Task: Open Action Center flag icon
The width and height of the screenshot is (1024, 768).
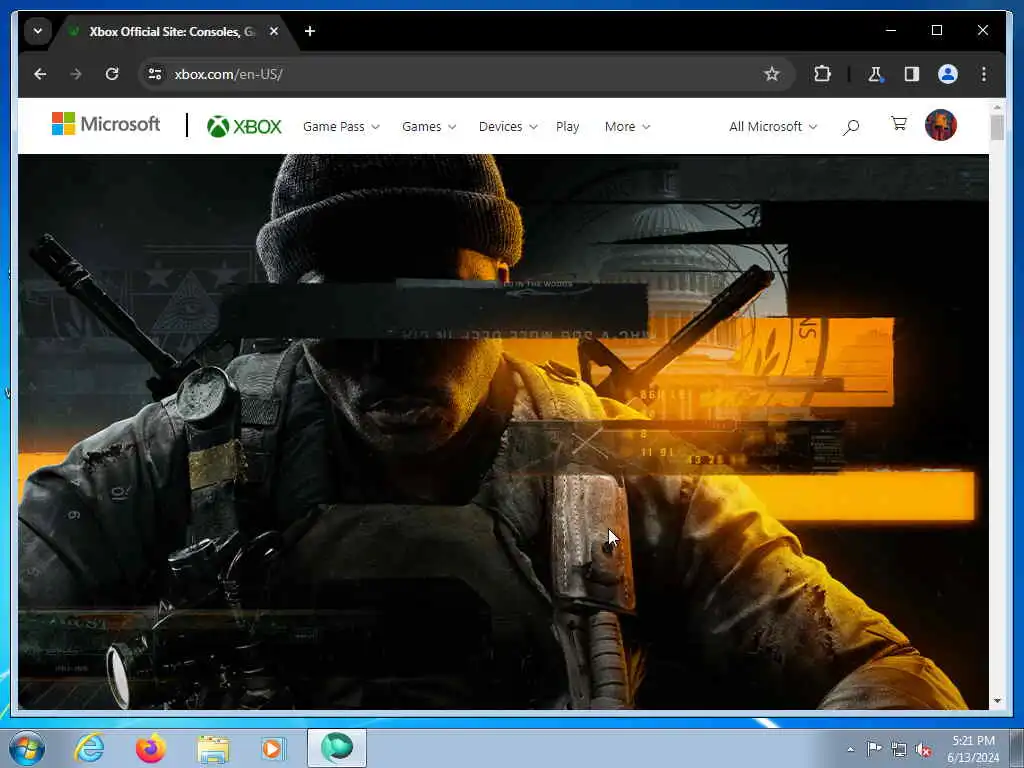Action: (874, 749)
